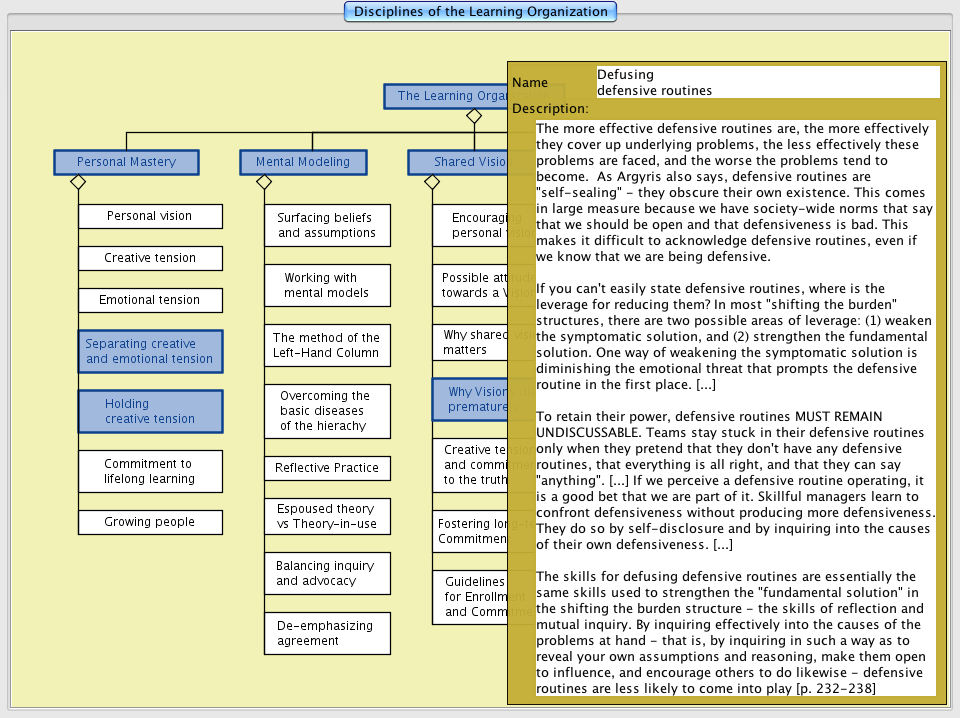960x718 pixels.
Task: Select Separating creative and emotional tension
Action: tap(150, 352)
